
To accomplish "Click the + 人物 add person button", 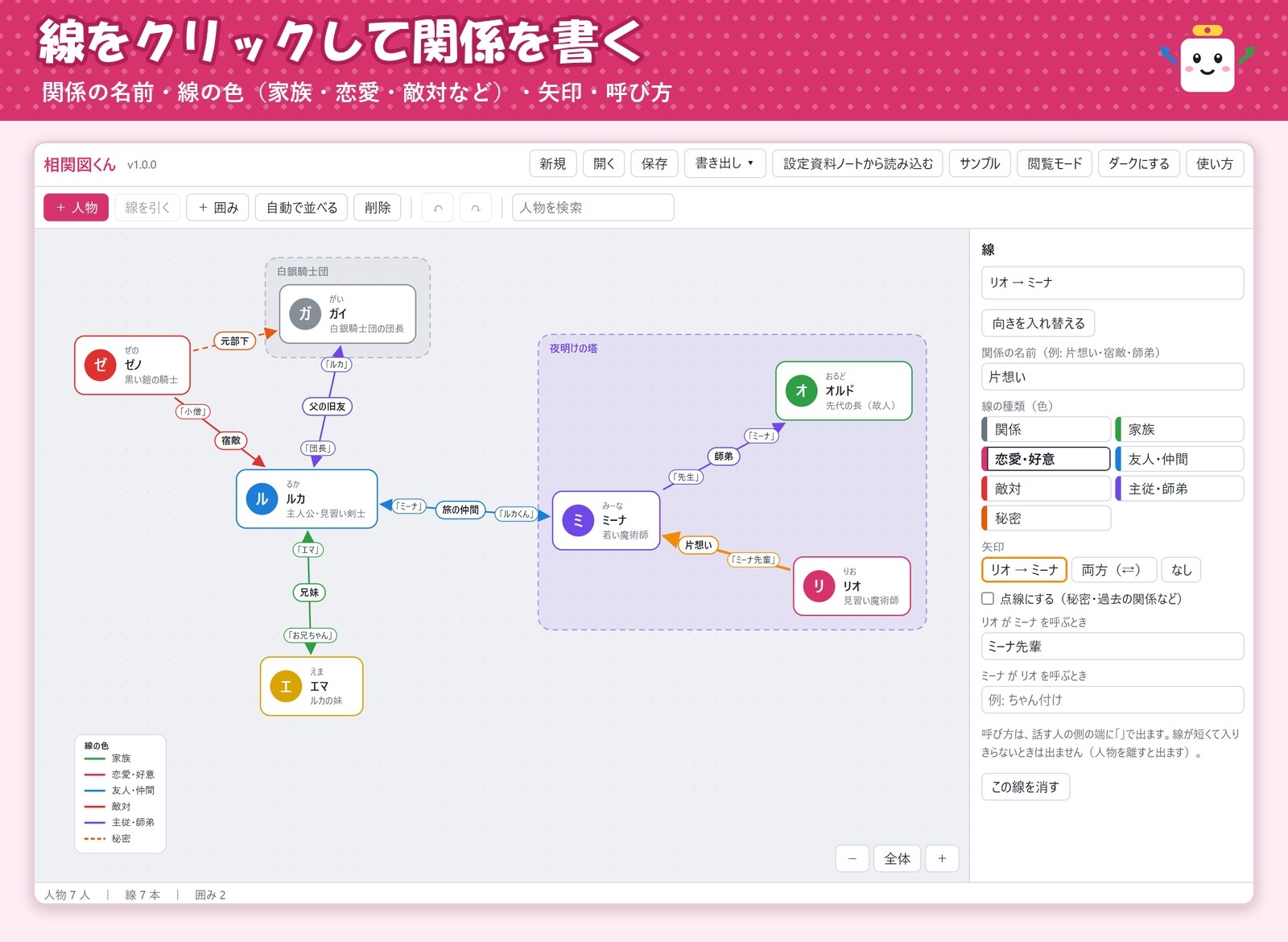I will pyautogui.click(x=76, y=208).
